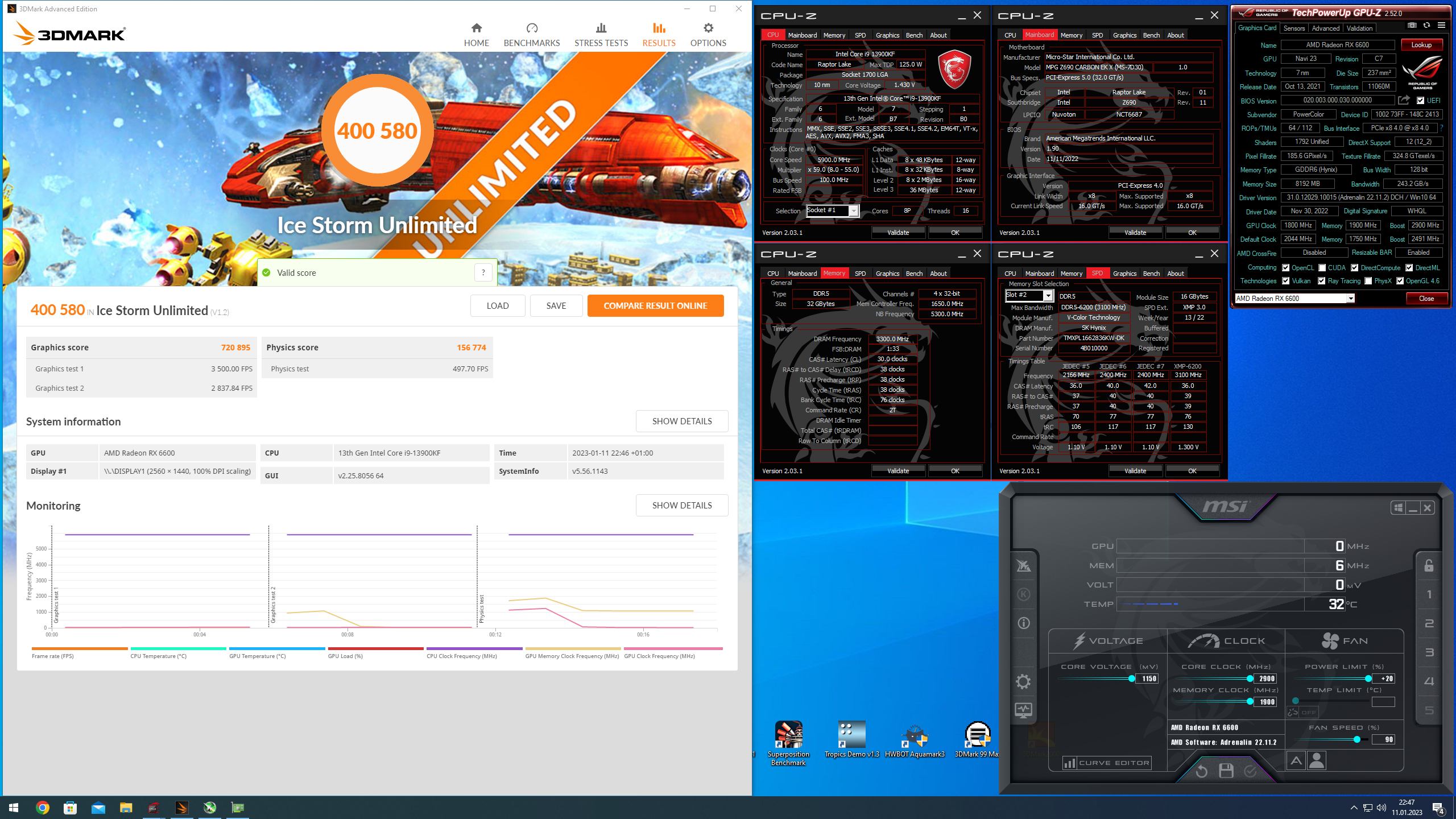Toggle UEFI checkbox in GPU-Z
The width and height of the screenshot is (1456, 819).
point(1421,101)
